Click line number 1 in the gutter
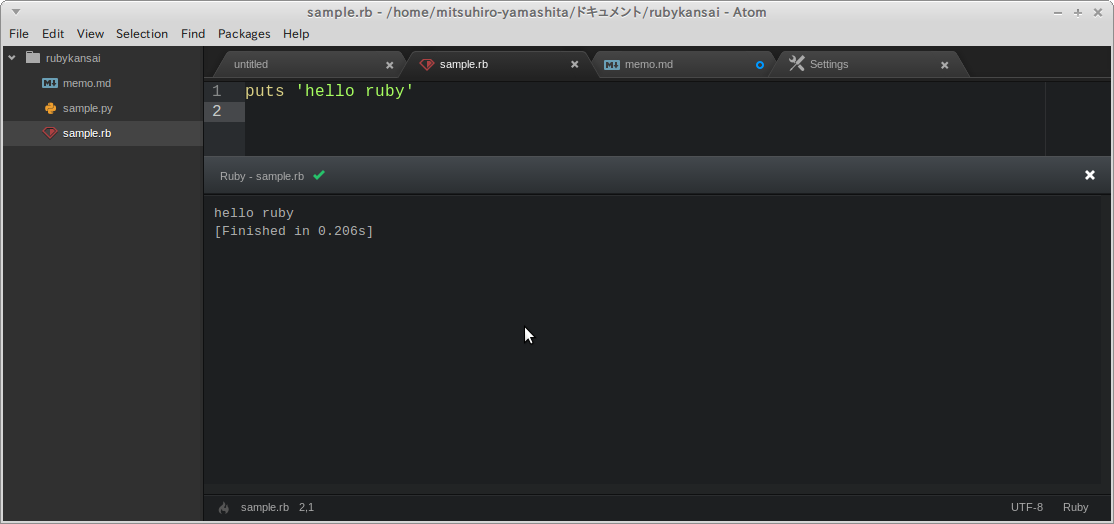Image resolution: width=1114 pixels, height=524 pixels. tap(217, 92)
